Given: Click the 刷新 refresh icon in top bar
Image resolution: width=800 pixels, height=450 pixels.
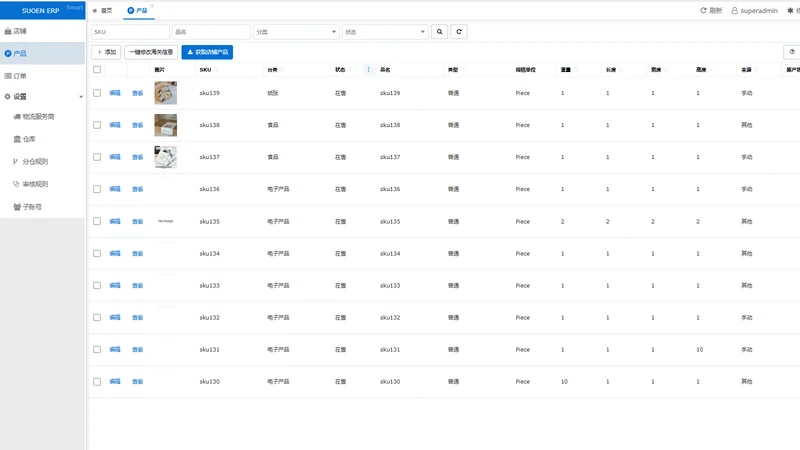Looking at the screenshot, I should (703, 10).
